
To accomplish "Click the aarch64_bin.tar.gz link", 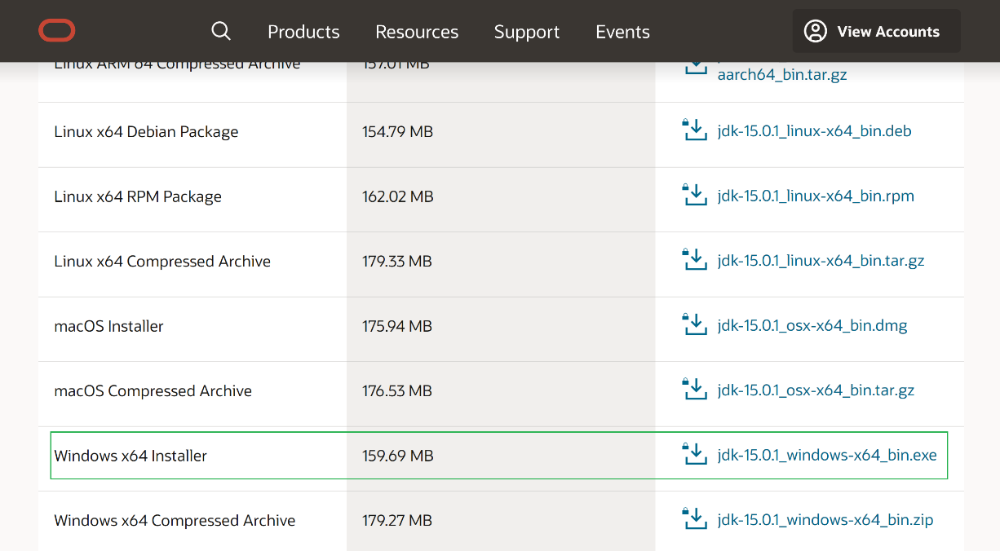I will point(782,75).
